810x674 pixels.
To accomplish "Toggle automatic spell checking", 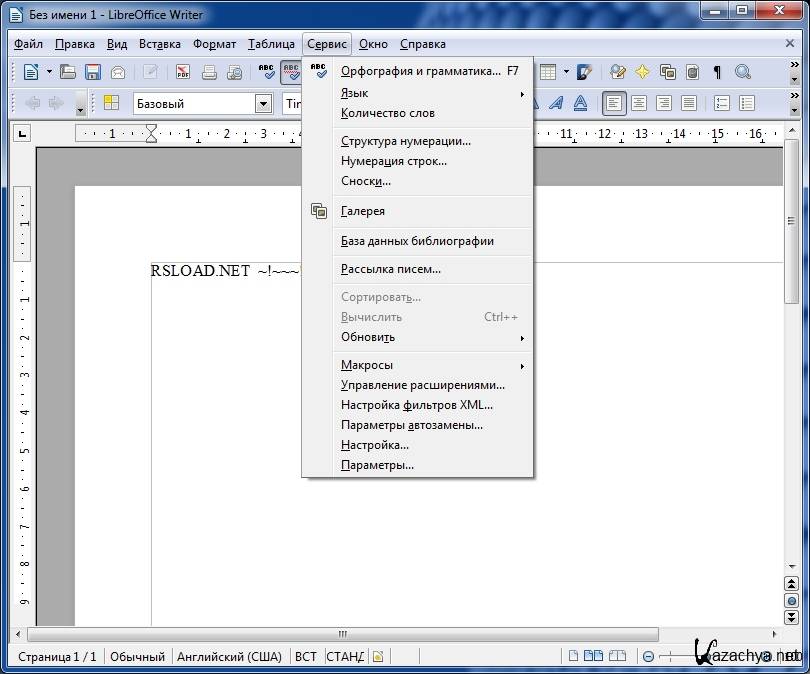I will [x=291, y=72].
